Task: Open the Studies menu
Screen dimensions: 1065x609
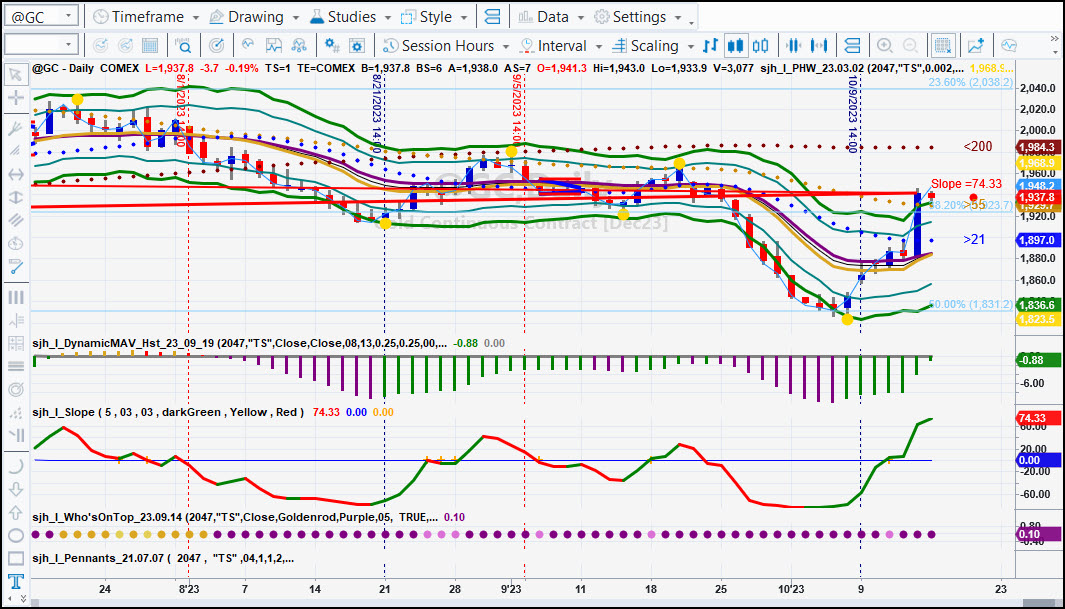Action: click(x=350, y=16)
